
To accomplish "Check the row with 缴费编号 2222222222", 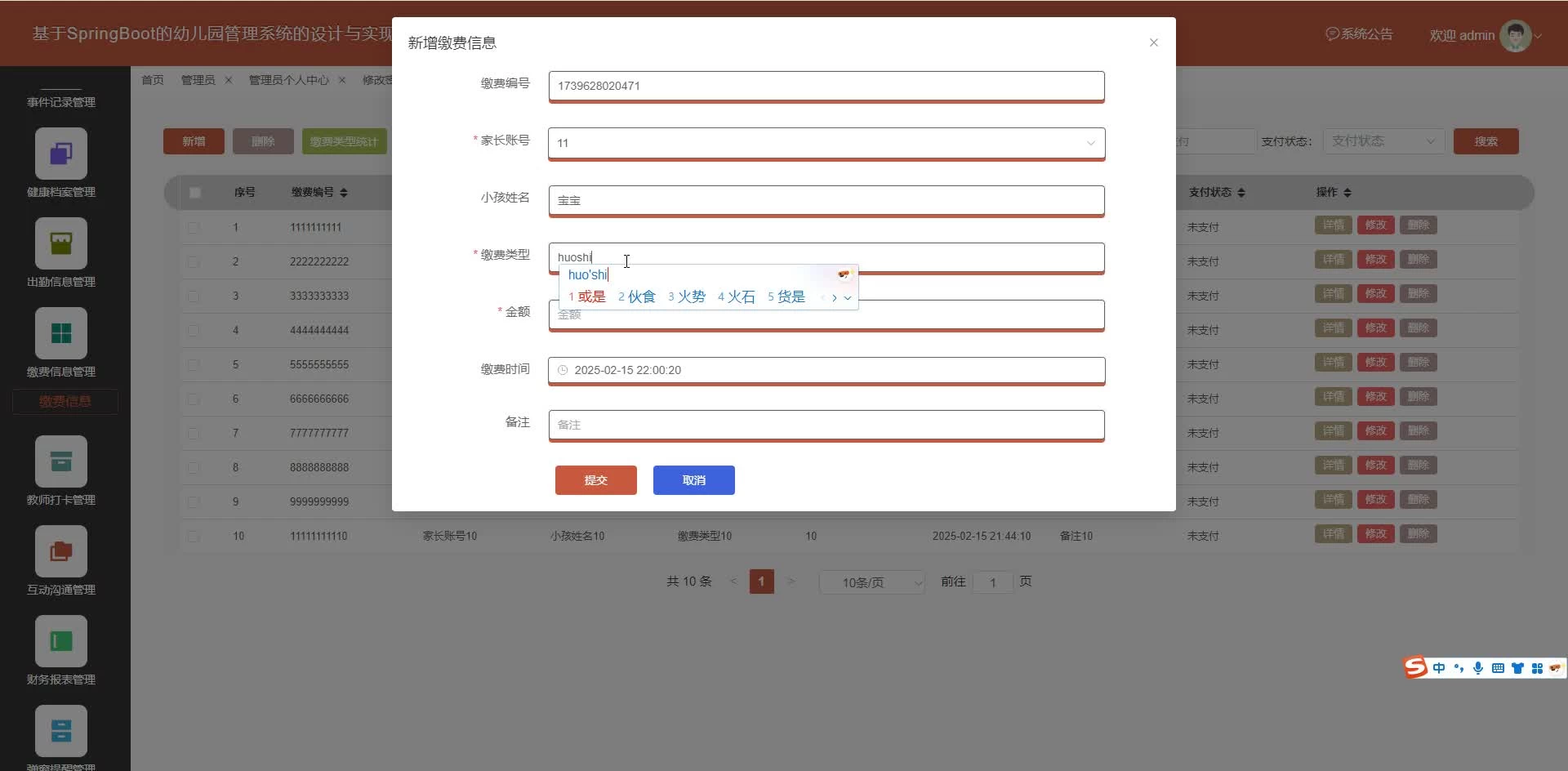I will point(194,261).
